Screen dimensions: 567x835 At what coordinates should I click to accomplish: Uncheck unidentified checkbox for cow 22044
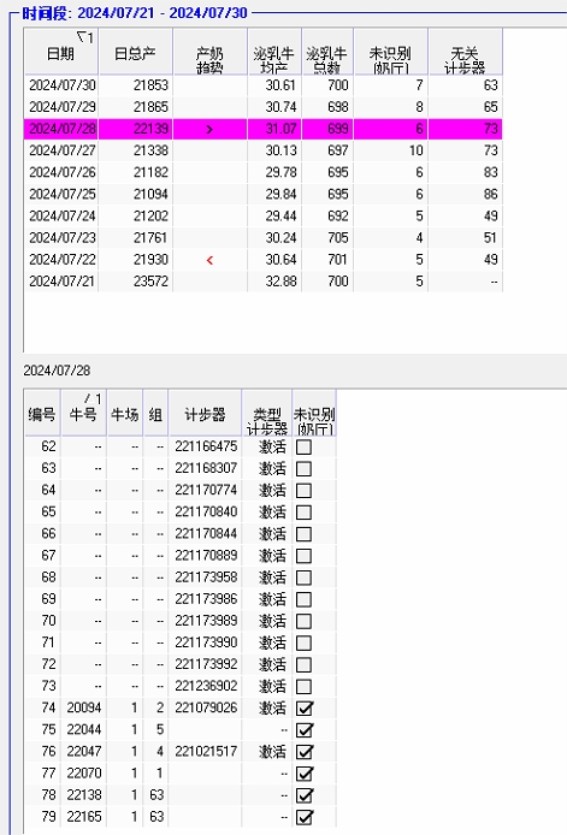(x=304, y=731)
